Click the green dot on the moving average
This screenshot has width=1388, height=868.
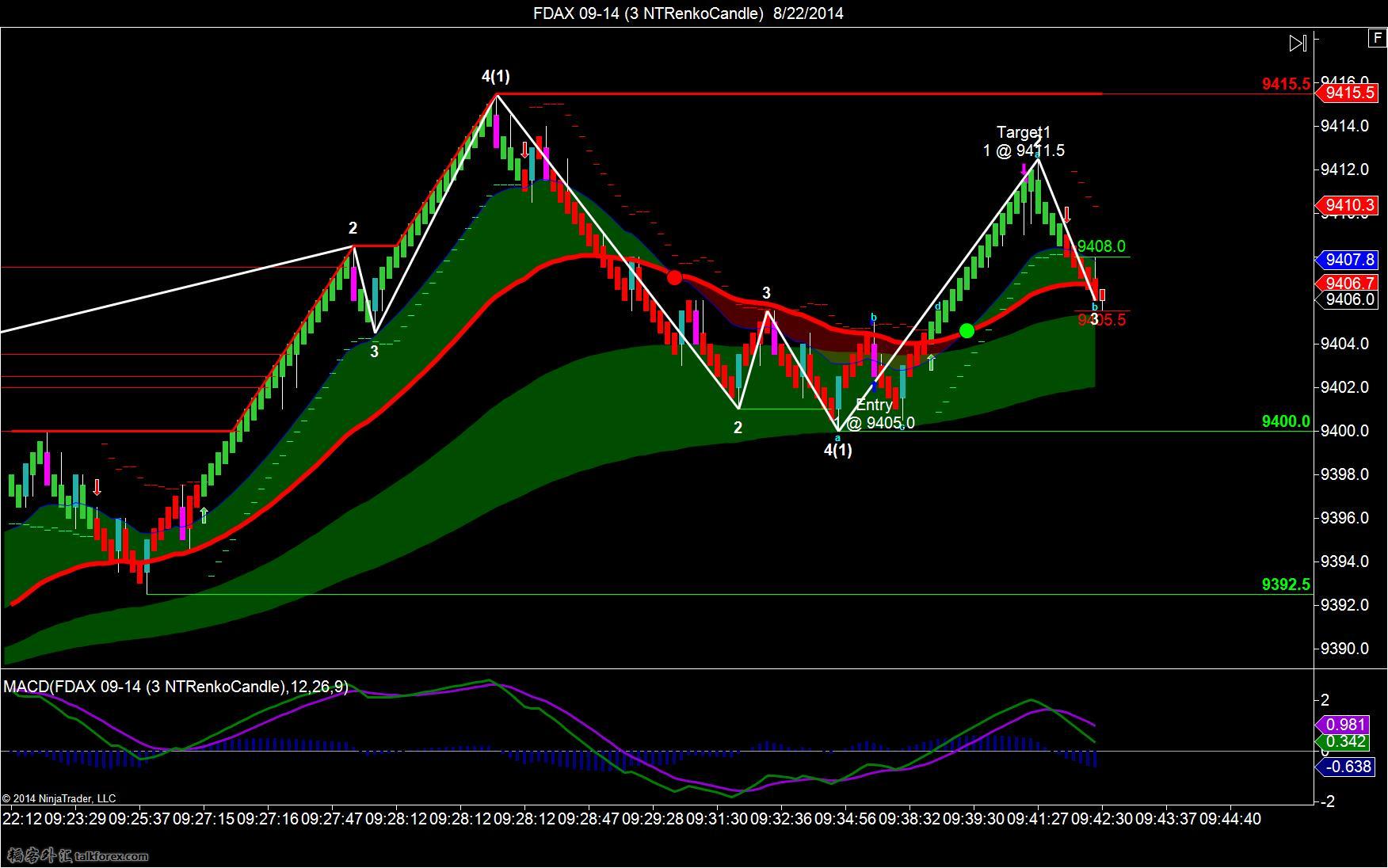967,330
